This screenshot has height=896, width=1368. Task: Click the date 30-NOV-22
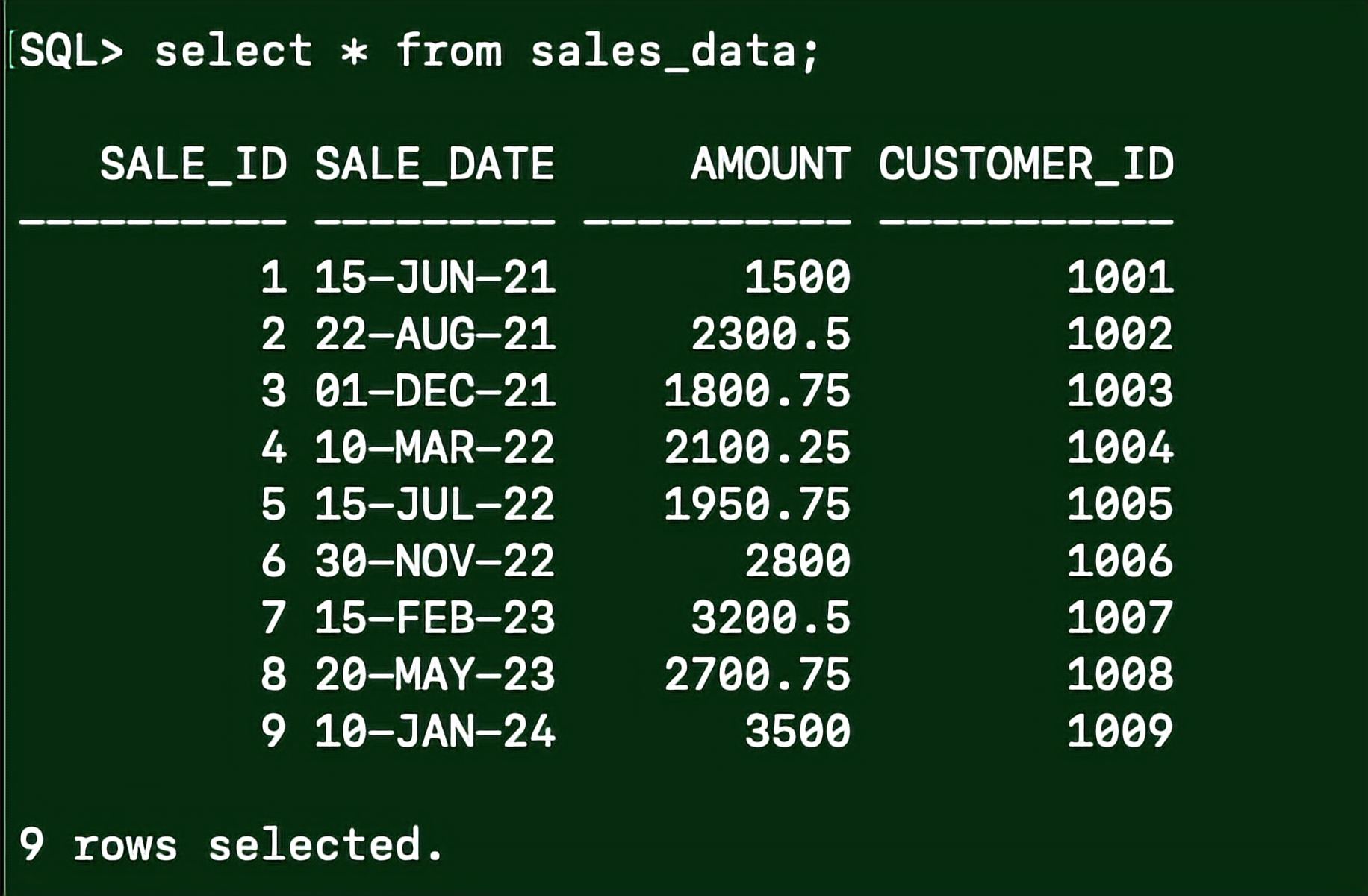click(x=435, y=561)
